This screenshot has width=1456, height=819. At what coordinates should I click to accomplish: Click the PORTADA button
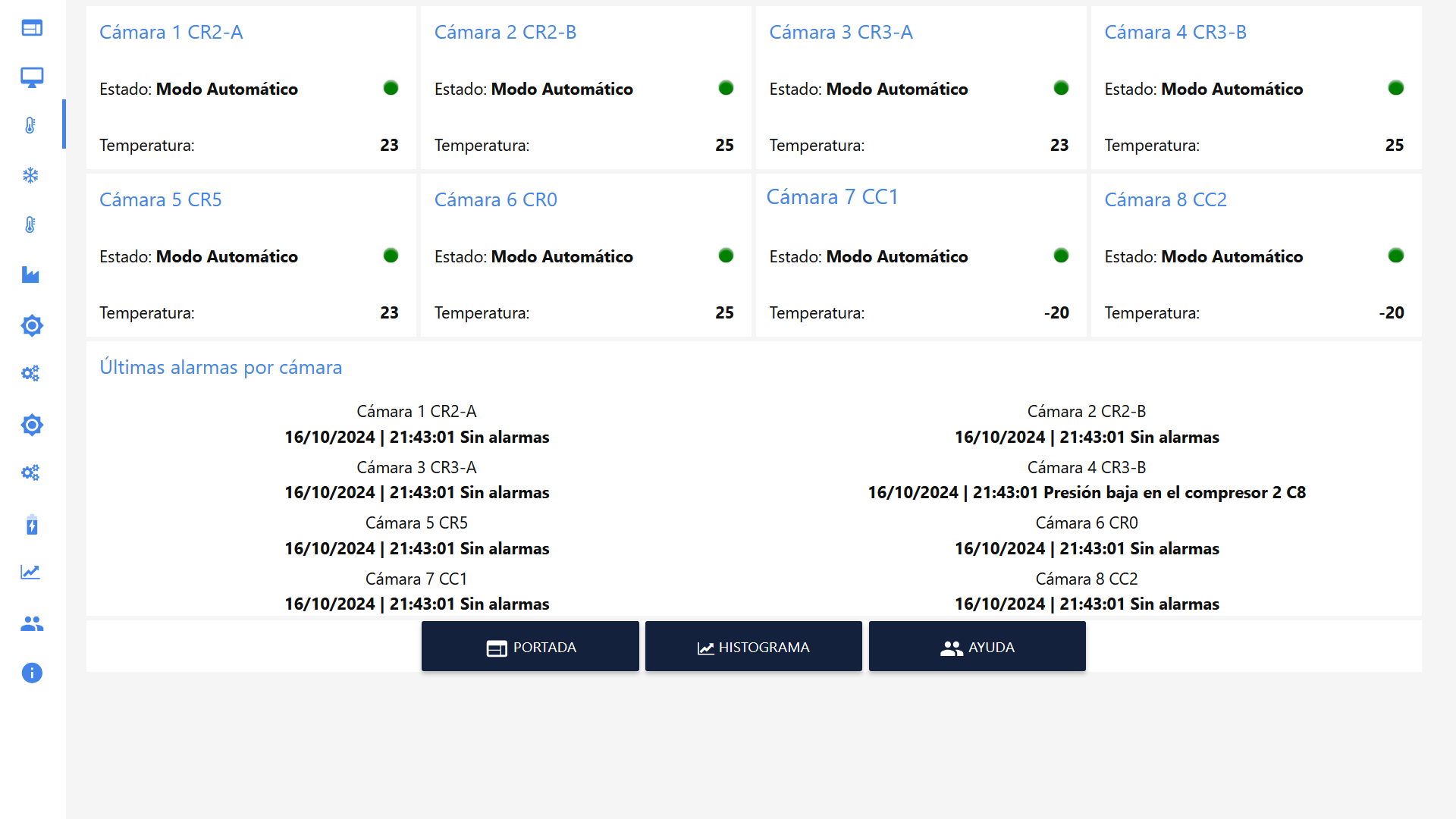pyautogui.click(x=530, y=647)
